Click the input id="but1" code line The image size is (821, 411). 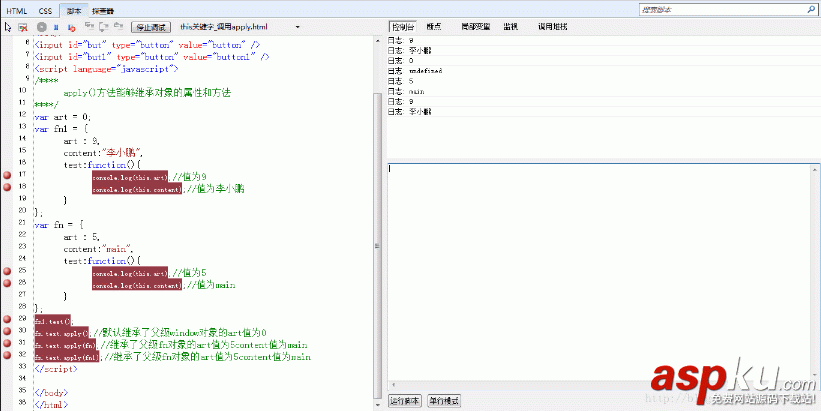[152, 57]
